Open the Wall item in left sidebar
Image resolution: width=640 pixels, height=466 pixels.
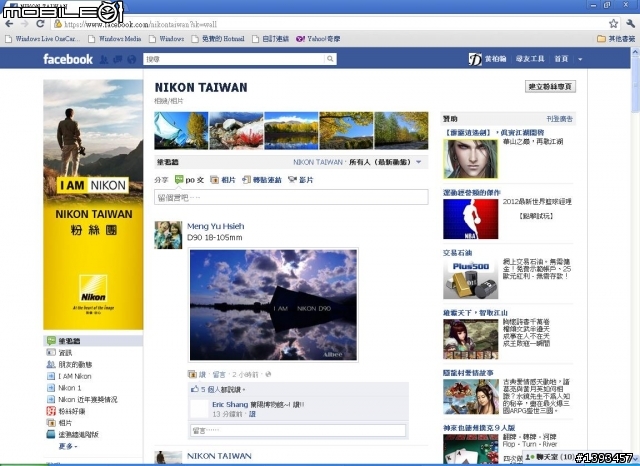93,341
